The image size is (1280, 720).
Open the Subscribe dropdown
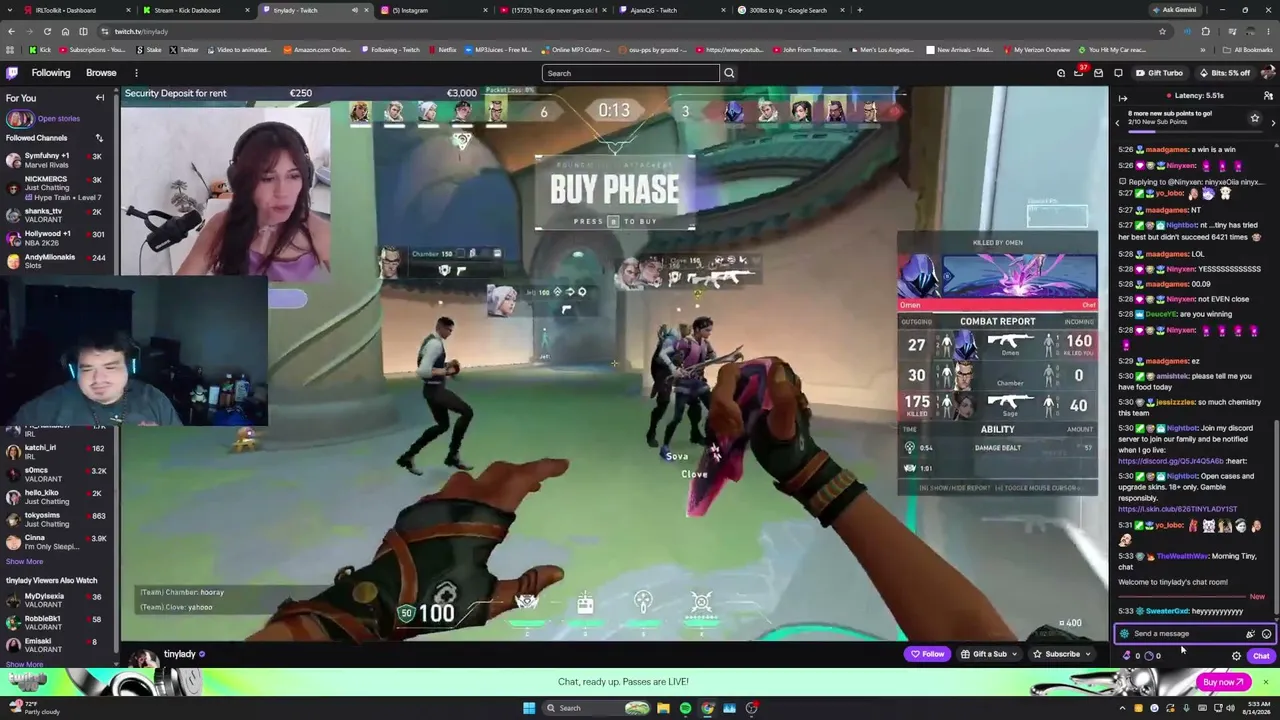pyautogui.click(x=1062, y=654)
